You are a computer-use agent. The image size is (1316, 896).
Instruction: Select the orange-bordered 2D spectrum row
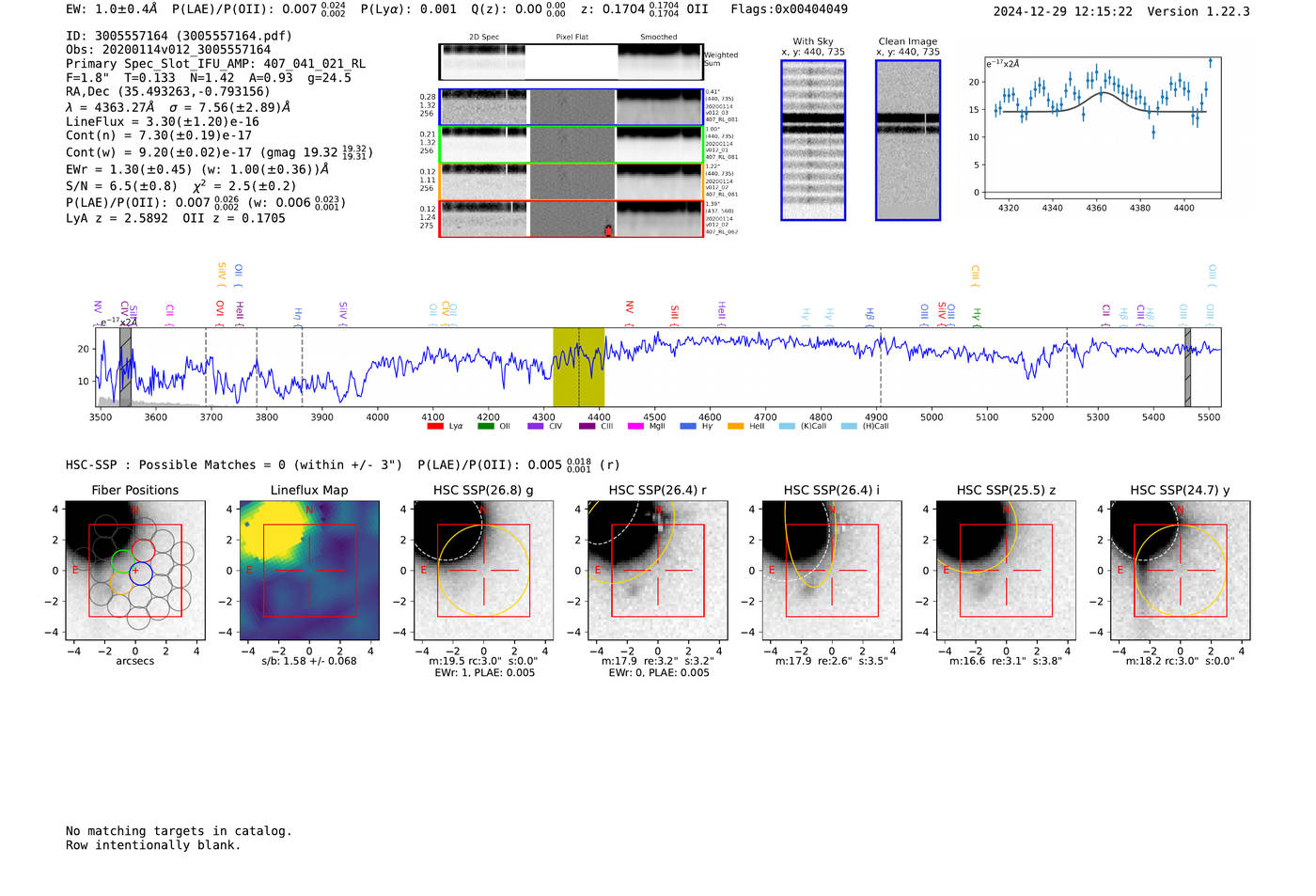click(x=571, y=181)
